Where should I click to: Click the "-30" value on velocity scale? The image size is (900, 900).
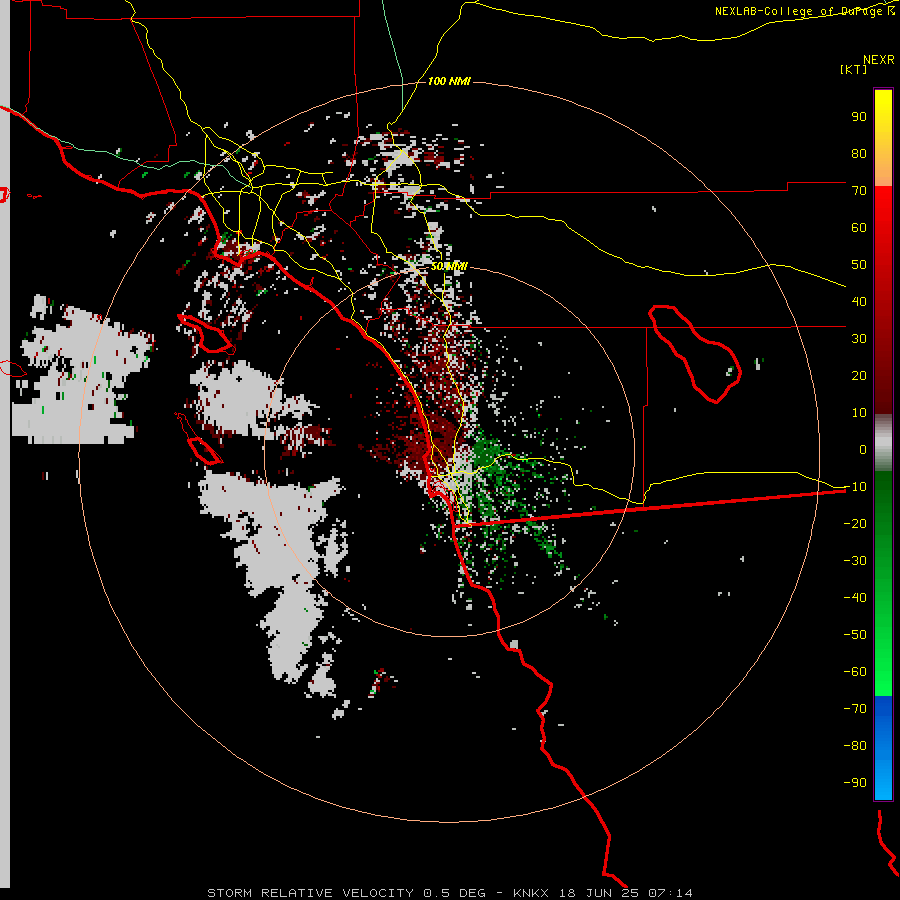[855, 561]
